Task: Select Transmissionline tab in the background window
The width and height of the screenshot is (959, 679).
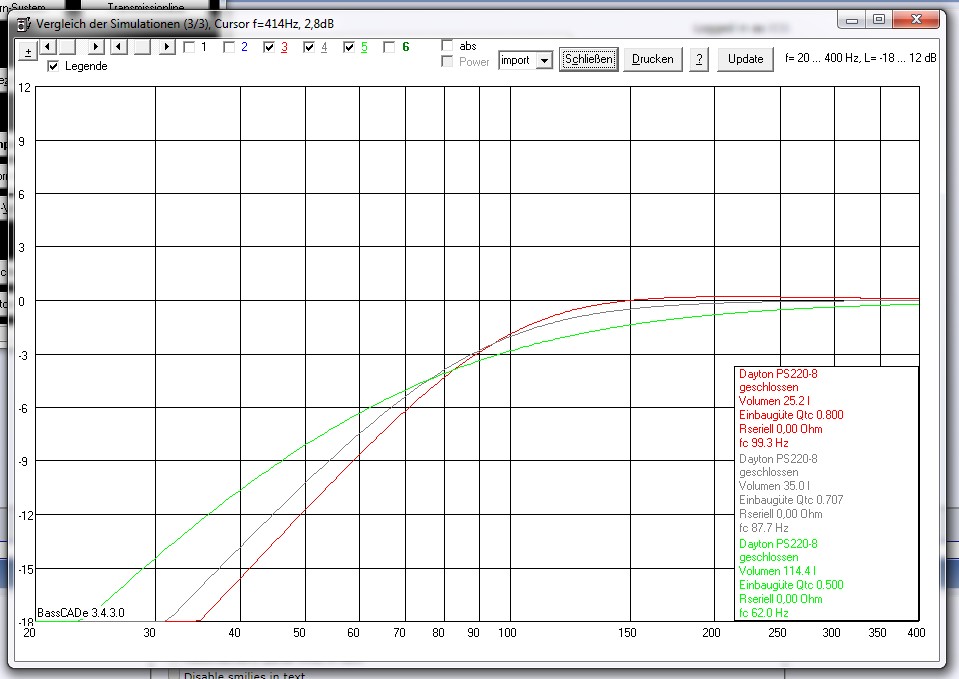Action: coord(146,7)
